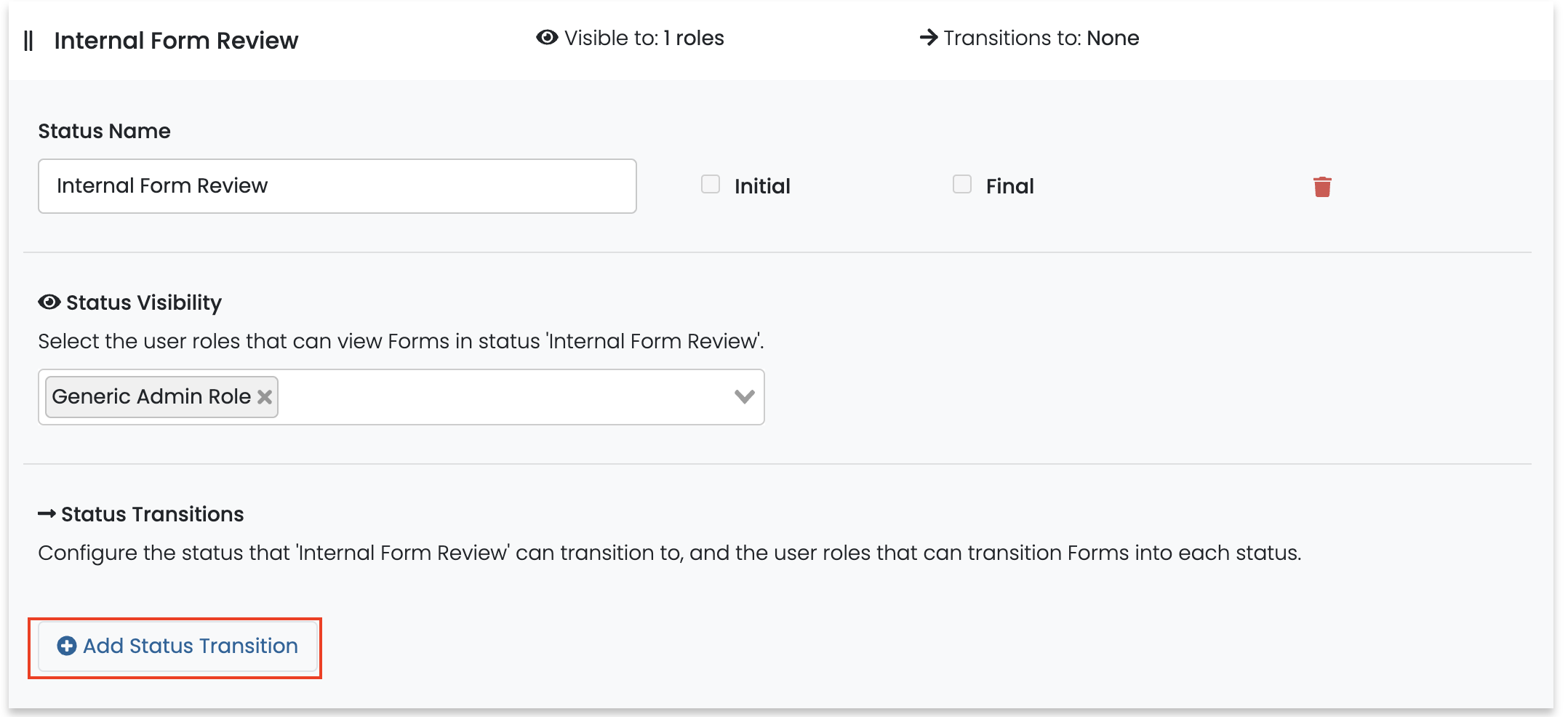The image size is (1568, 717).
Task: Click the eye icon beside Status Visibility heading
Action: (49, 303)
